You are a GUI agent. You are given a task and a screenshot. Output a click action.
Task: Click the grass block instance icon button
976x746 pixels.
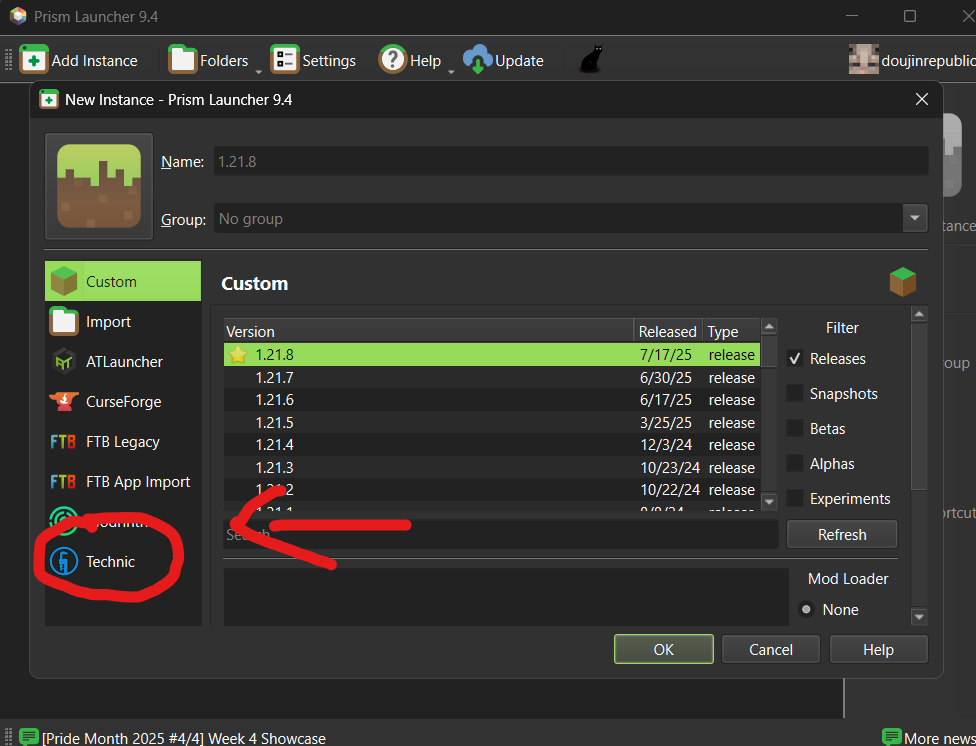pos(98,186)
